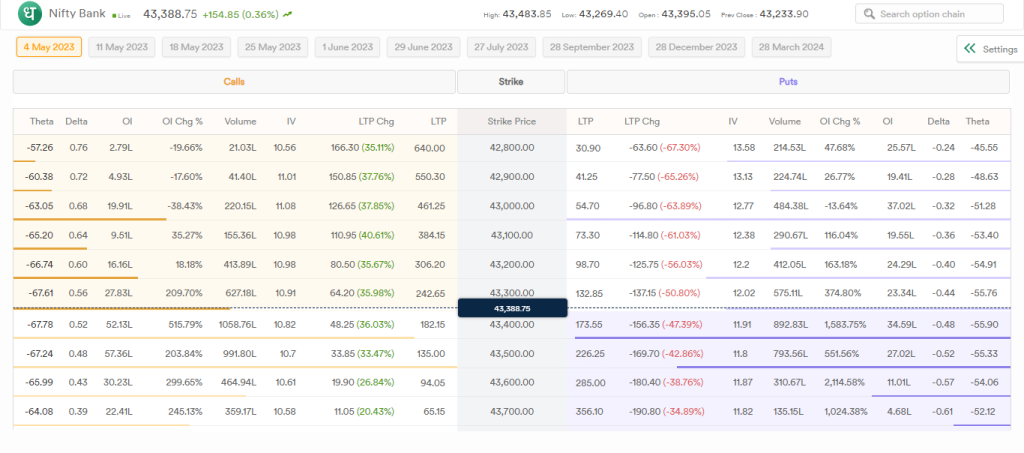Click the day High value 43,483.85
The image size is (1024, 453).
pyautogui.click(x=526, y=14)
